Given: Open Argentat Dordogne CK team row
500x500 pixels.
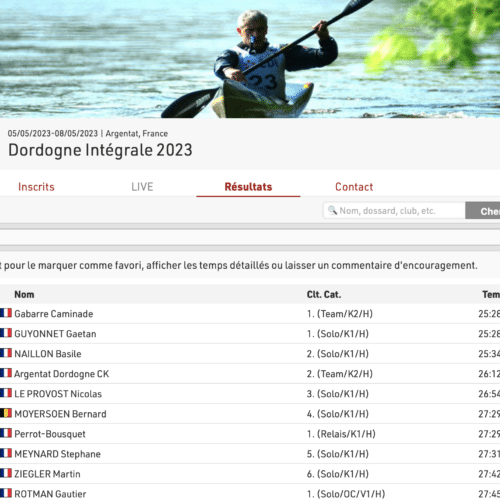Looking at the screenshot, I should [x=250, y=374].
